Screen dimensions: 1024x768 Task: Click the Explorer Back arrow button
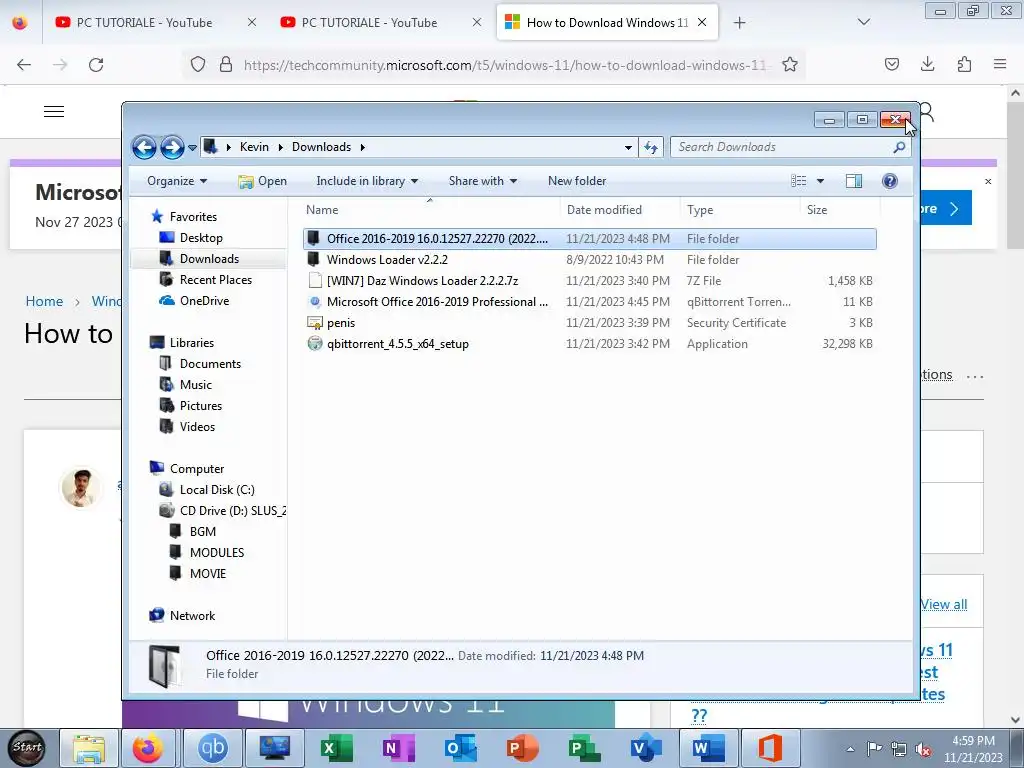coord(144,148)
